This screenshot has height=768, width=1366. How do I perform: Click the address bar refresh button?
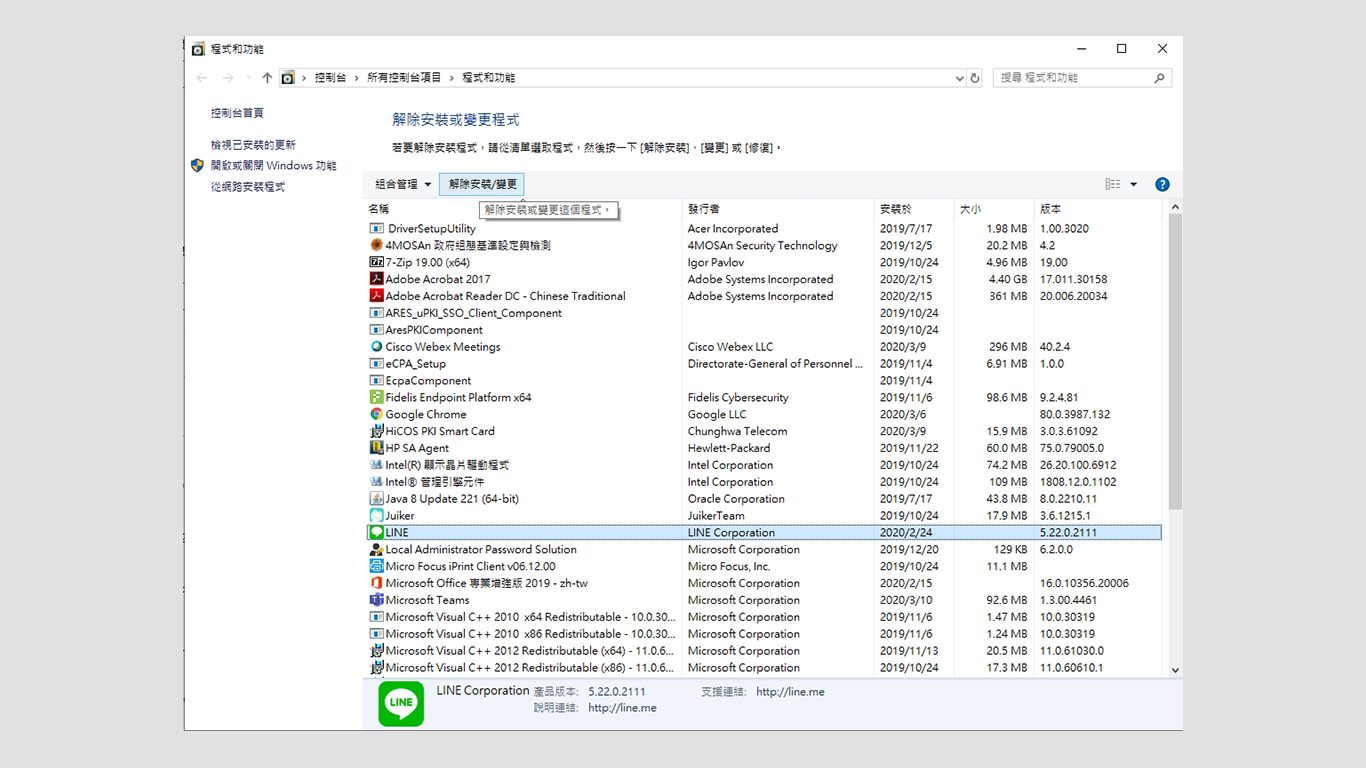[x=977, y=78]
